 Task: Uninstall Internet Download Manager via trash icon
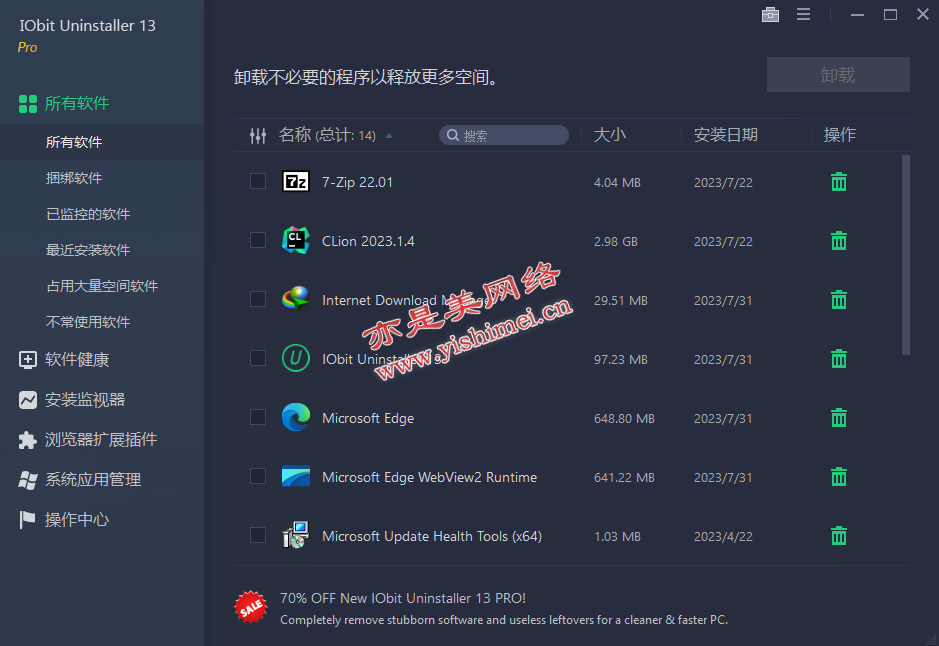pos(839,299)
